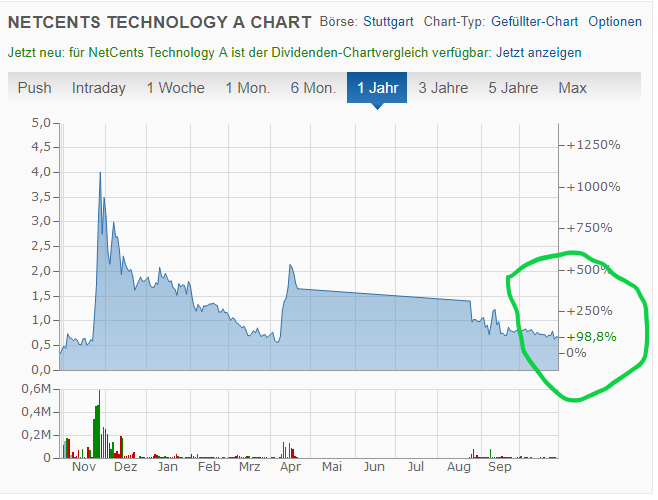Click the Dez month label
The width and height of the screenshot is (658, 500).
(x=125, y=466)
